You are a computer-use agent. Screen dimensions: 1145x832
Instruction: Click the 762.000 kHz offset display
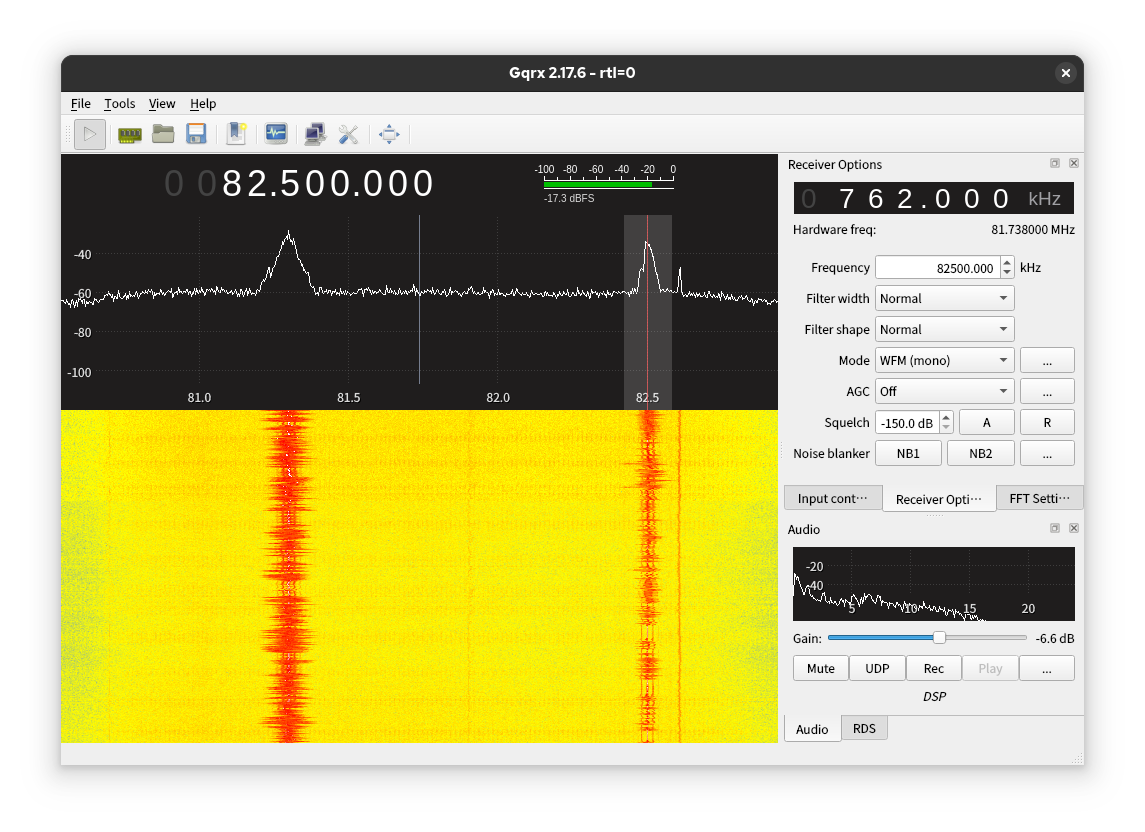tap(933, 198)
